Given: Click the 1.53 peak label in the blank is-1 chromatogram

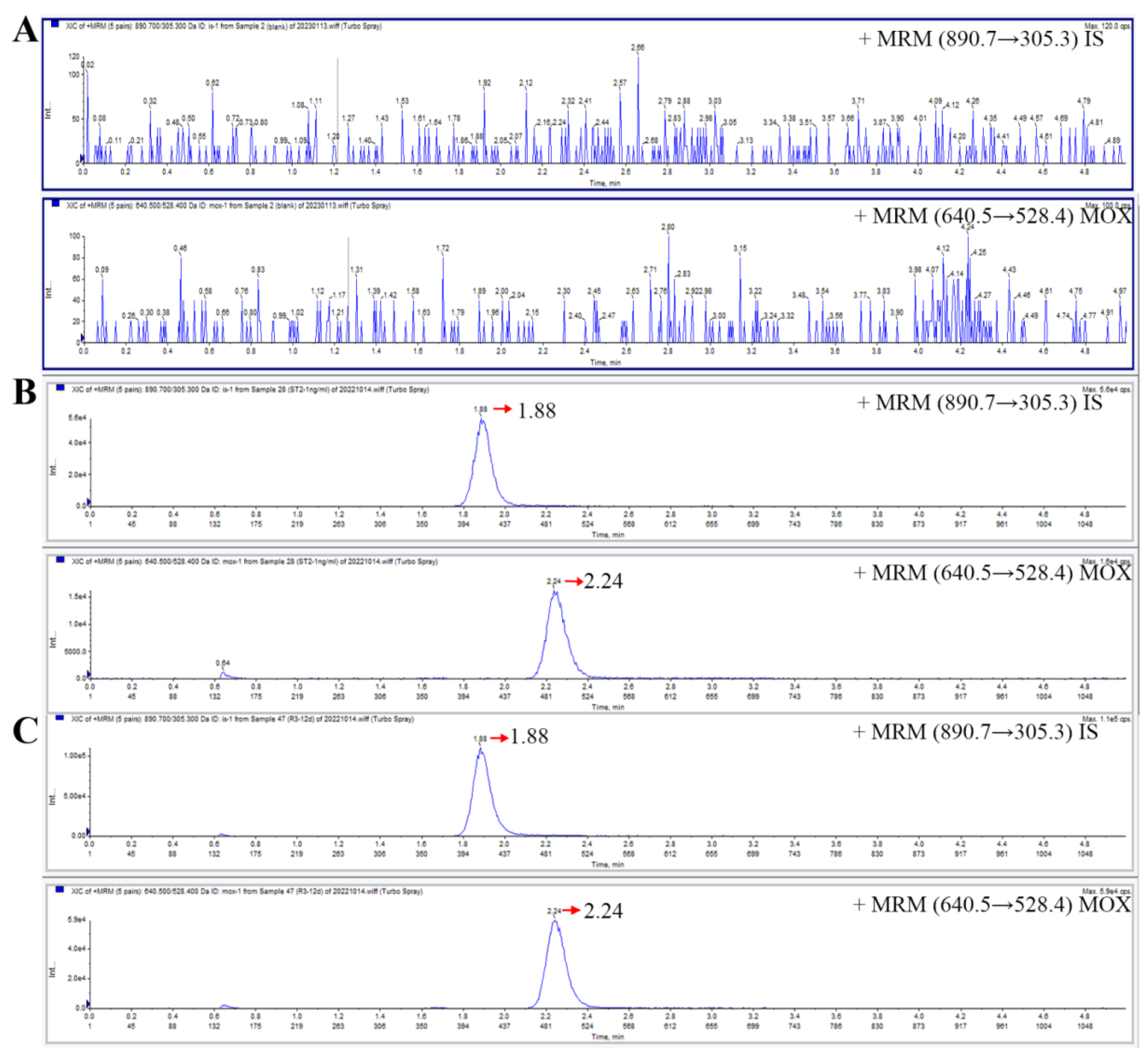Looking at the screenshot, I should (x=402, y=101).
